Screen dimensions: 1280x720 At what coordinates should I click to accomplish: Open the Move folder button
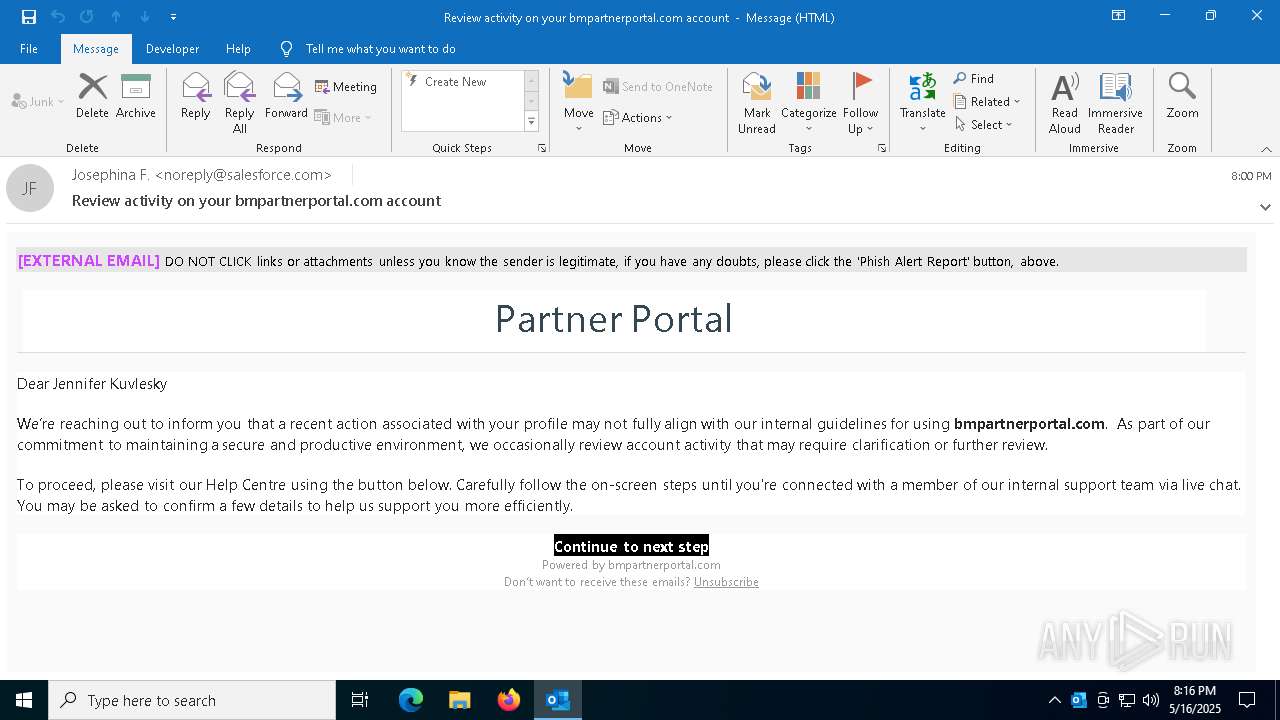tap(579, 103)
